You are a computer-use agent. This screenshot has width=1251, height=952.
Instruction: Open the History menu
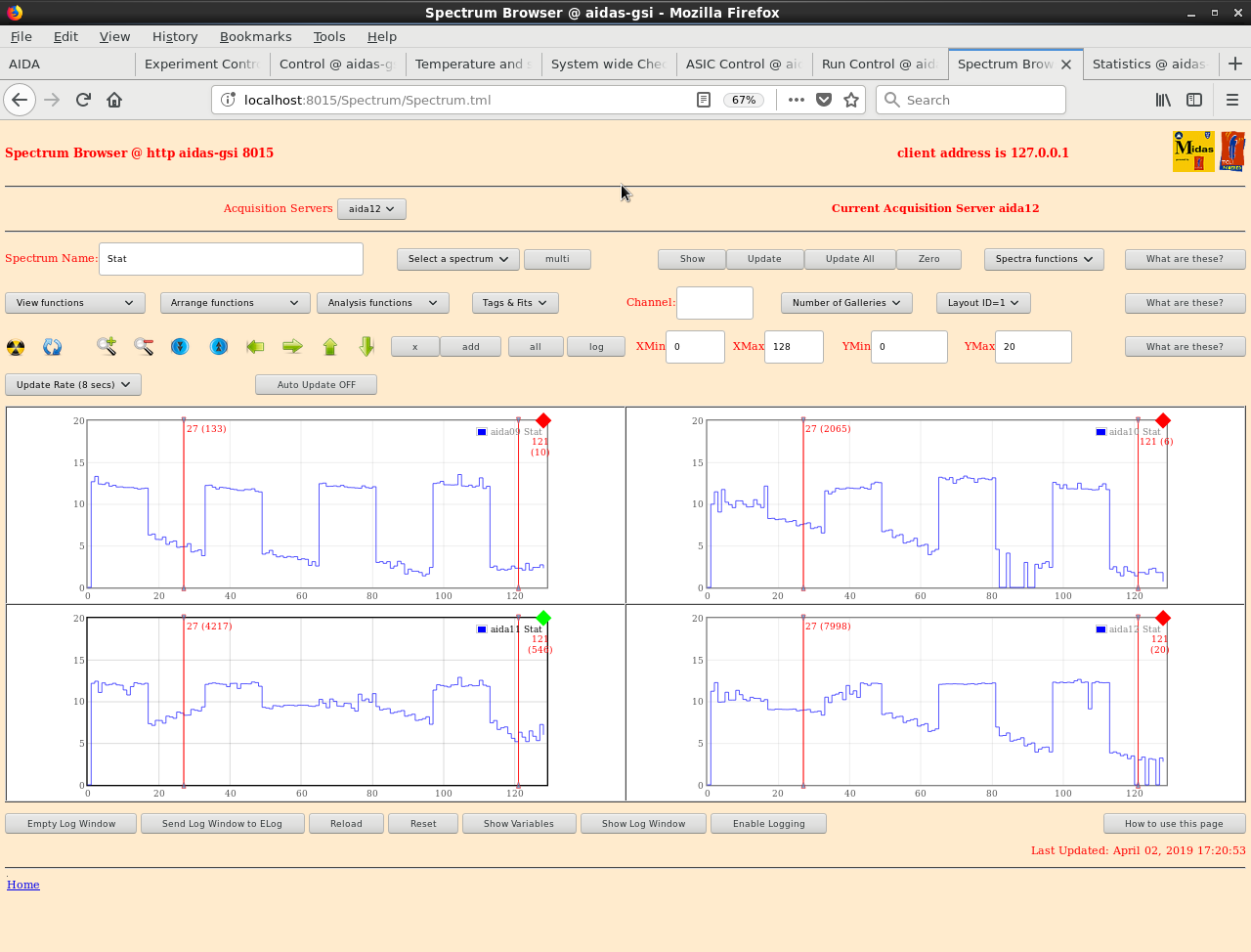pyautogui.click(x=175, y=36)
